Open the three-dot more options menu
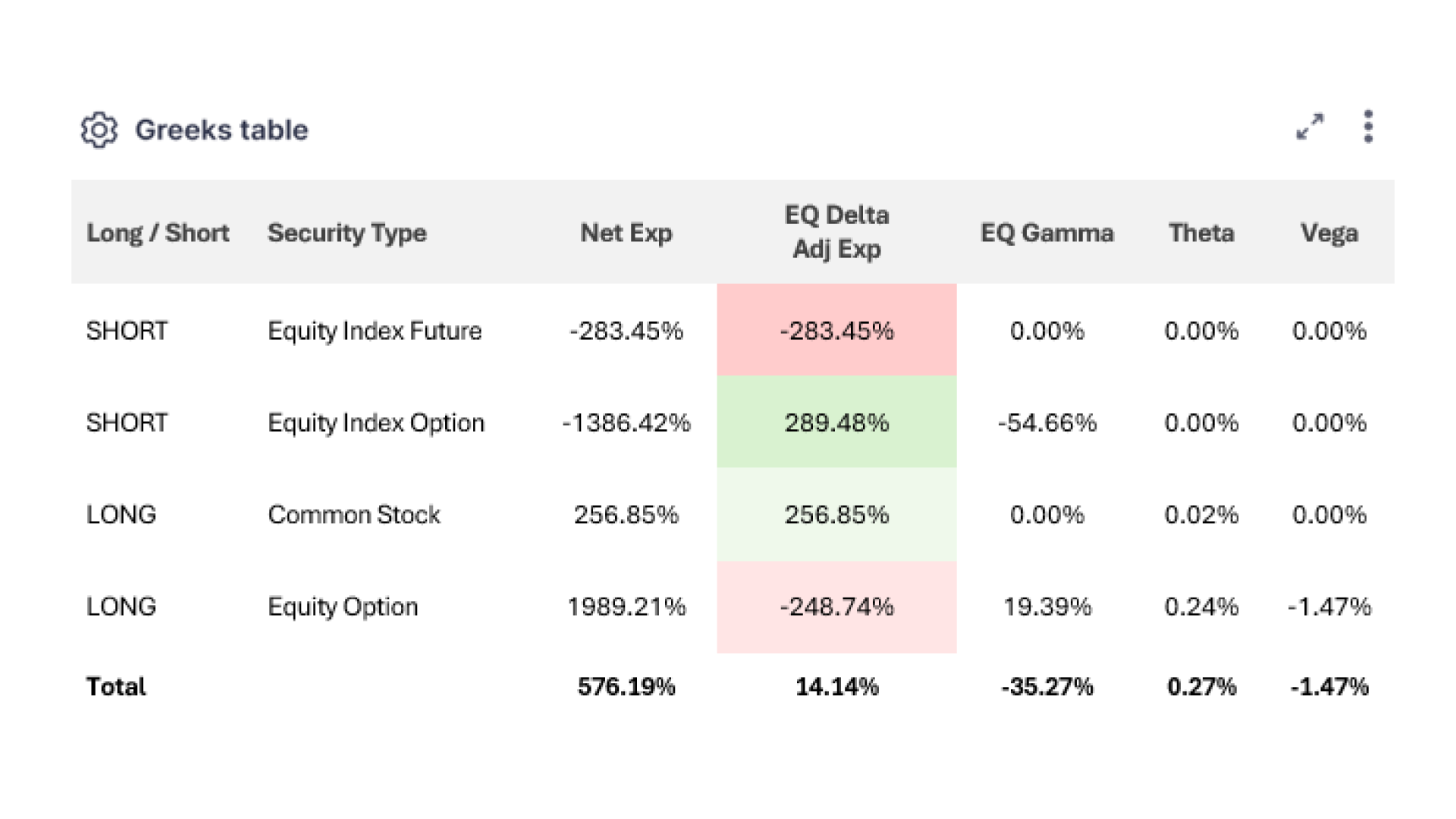Screen dimensions: 1456x819 coord(1368,127)
